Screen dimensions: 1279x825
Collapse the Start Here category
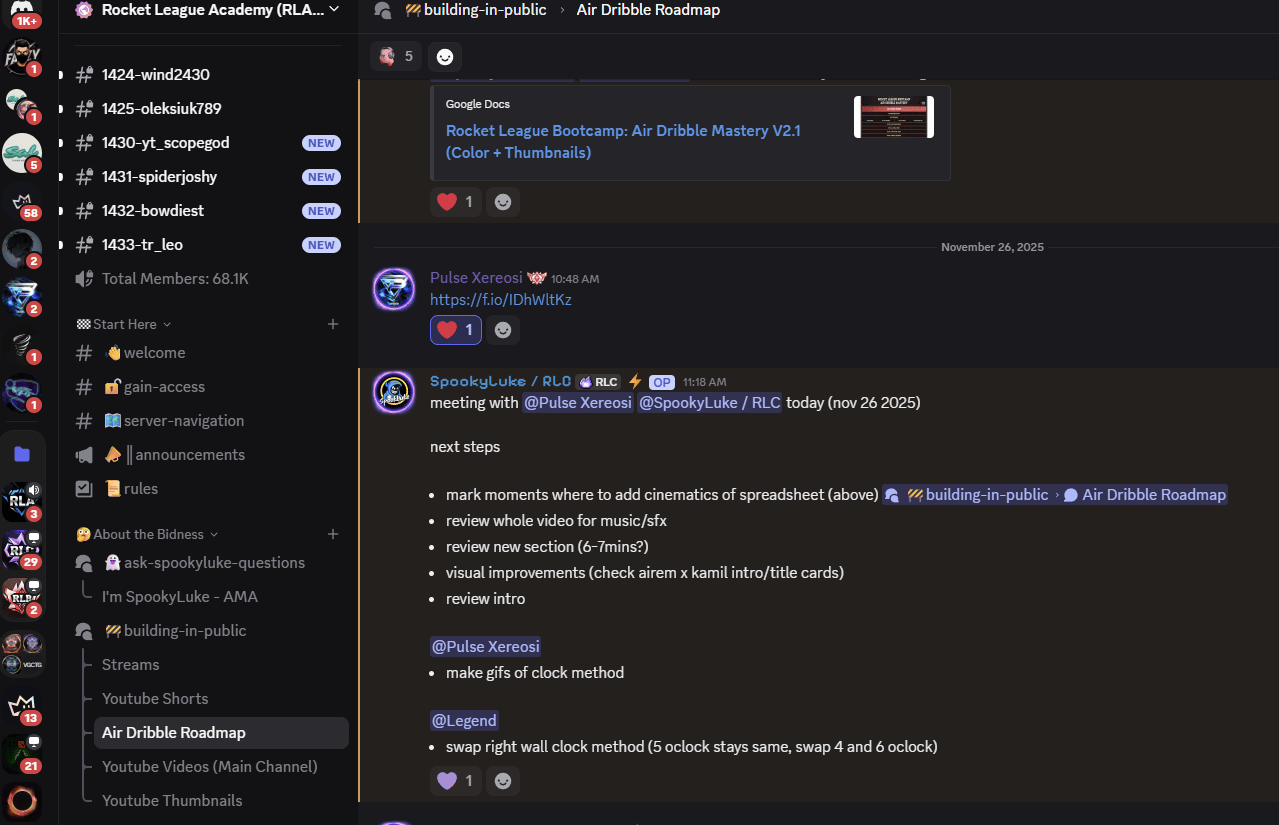pyautogui.click(x=124, y=324)
